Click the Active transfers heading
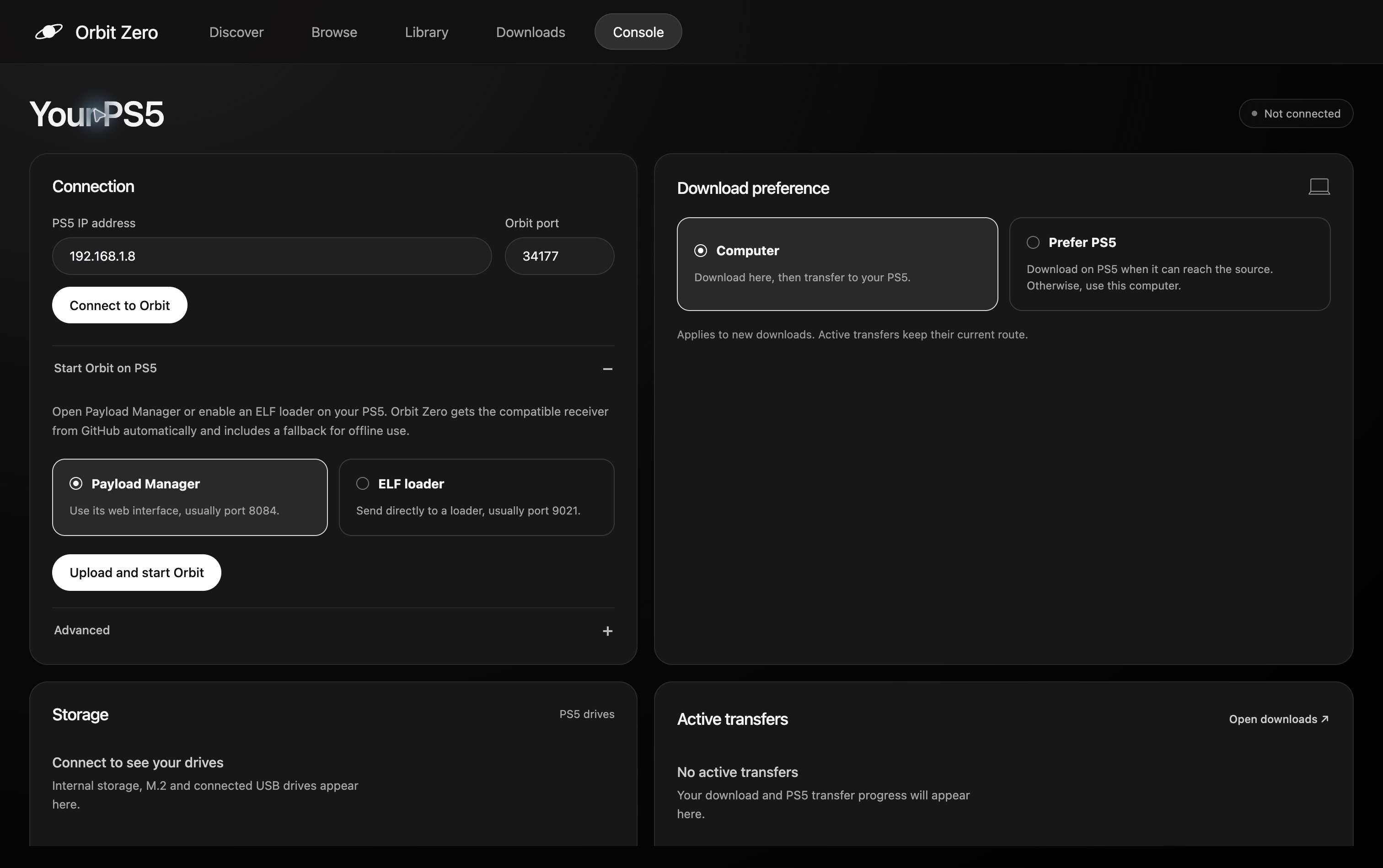Screen dimensions: 1383x868 tap(732, 719)
